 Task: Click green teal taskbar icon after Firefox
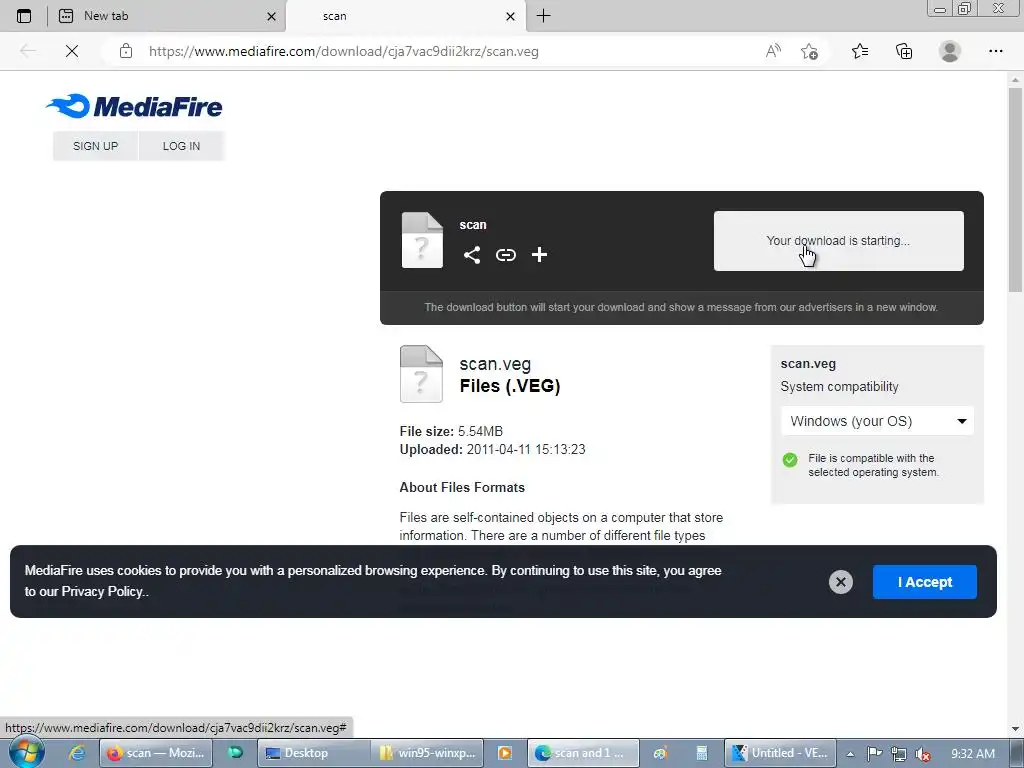pyautogui.click(x=234, y=753)
